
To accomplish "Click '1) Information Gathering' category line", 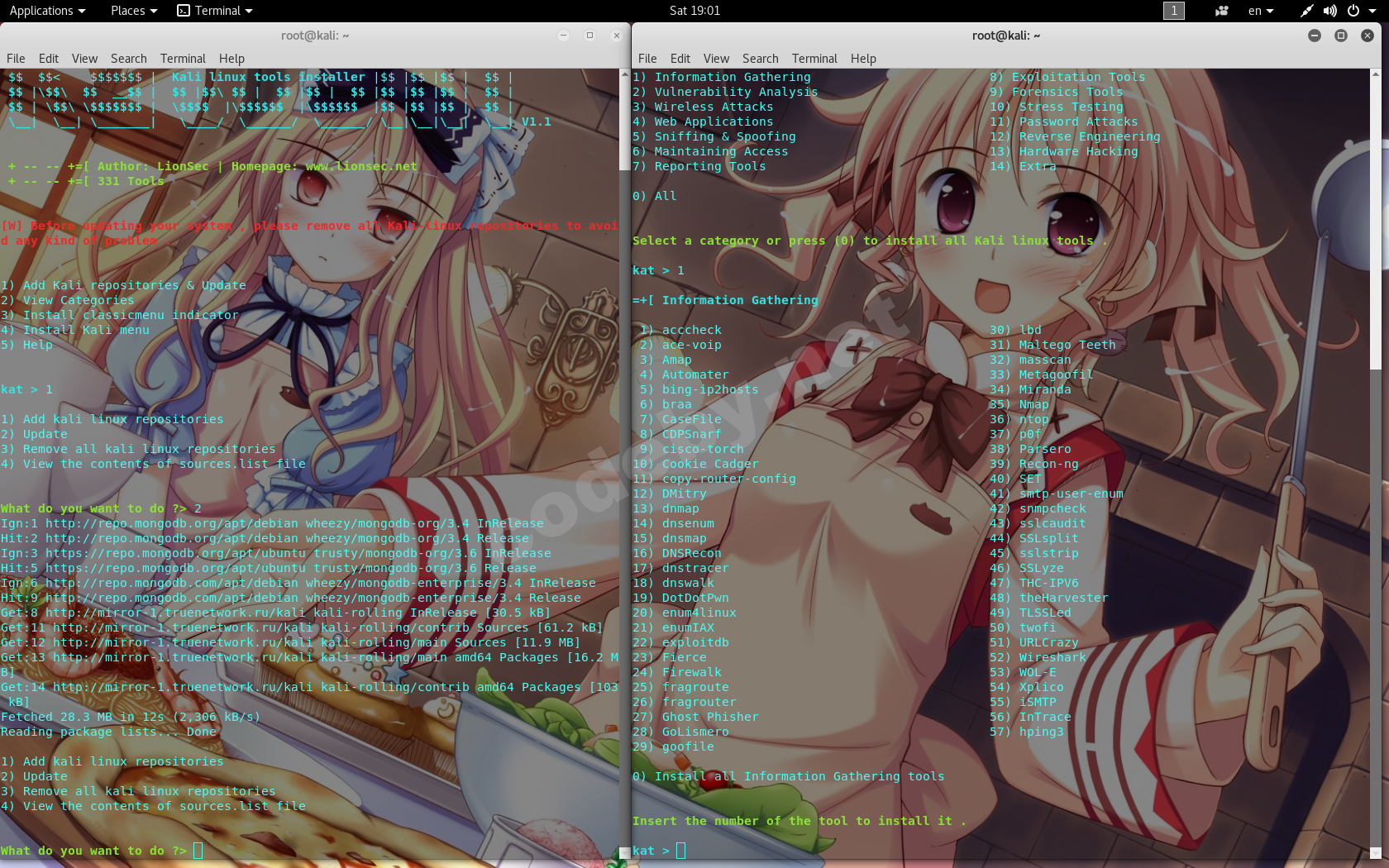I will tap(722, 77).
